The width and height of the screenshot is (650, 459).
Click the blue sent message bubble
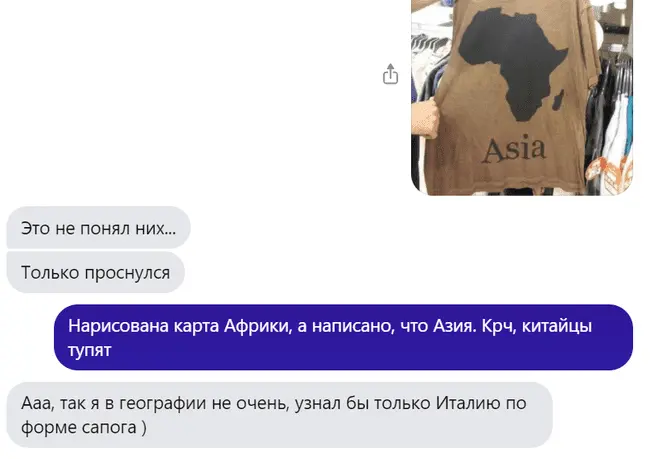coord(343,337)
